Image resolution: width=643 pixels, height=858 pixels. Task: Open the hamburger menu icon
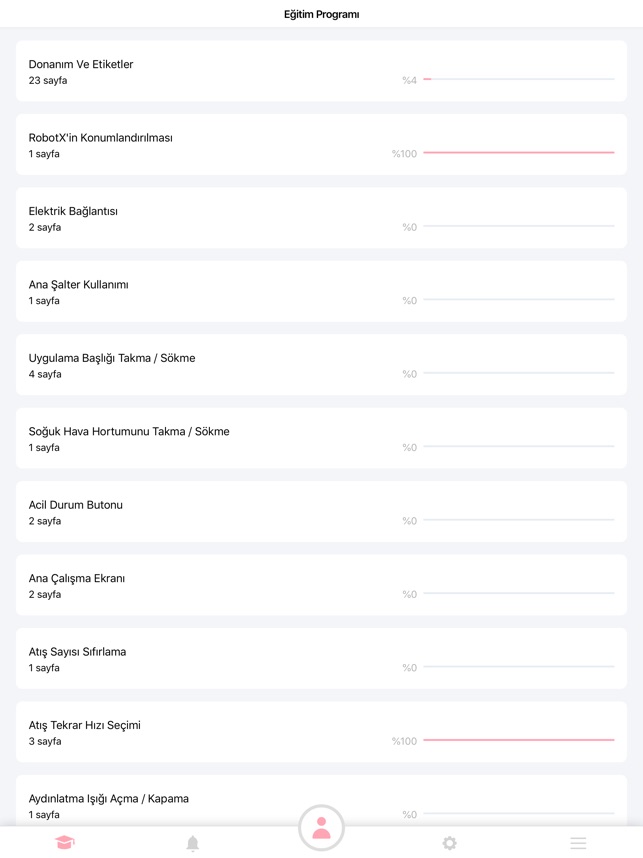(x=578, y=843)
